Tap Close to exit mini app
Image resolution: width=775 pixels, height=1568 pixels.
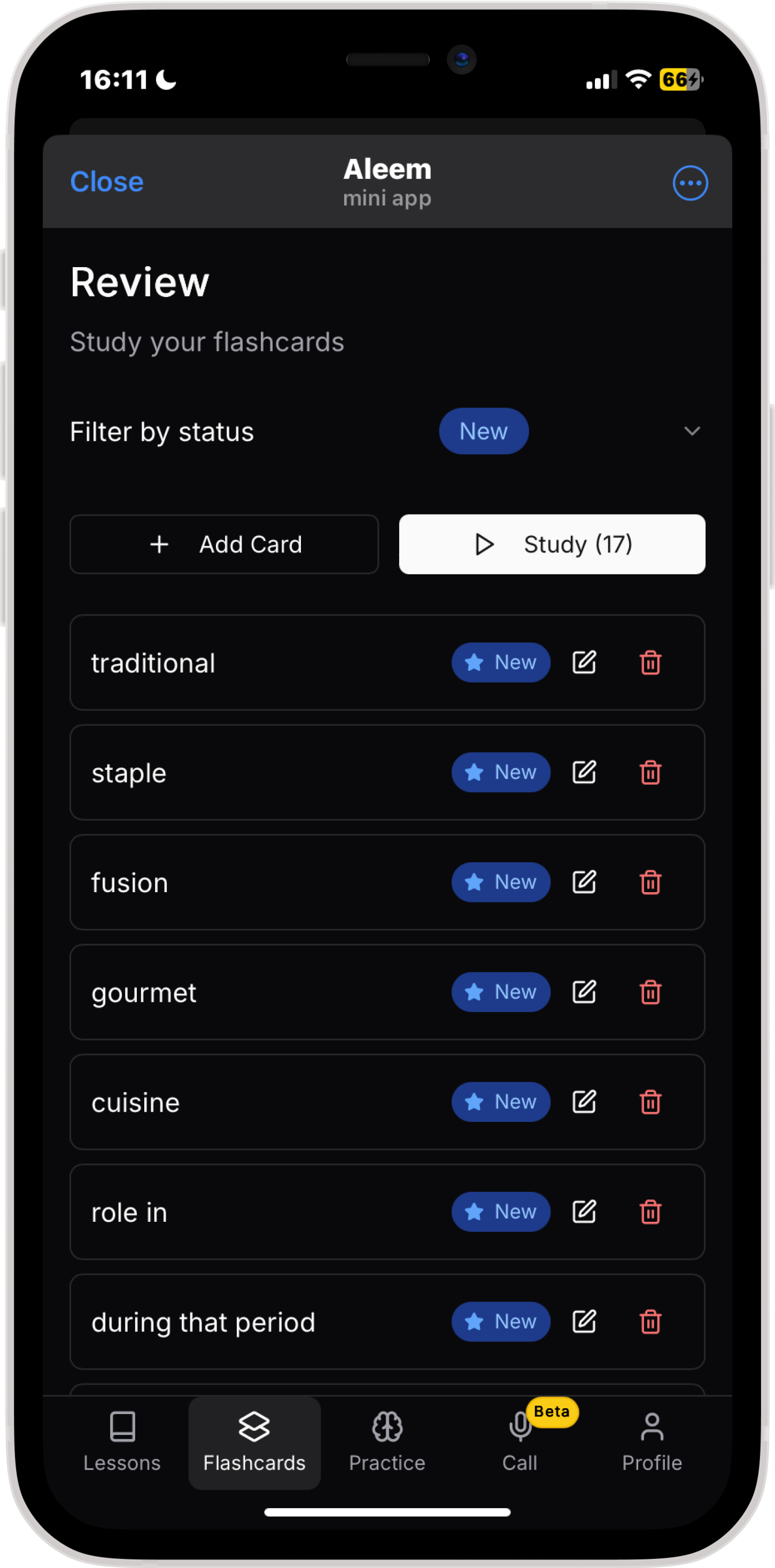pos(107,182)
